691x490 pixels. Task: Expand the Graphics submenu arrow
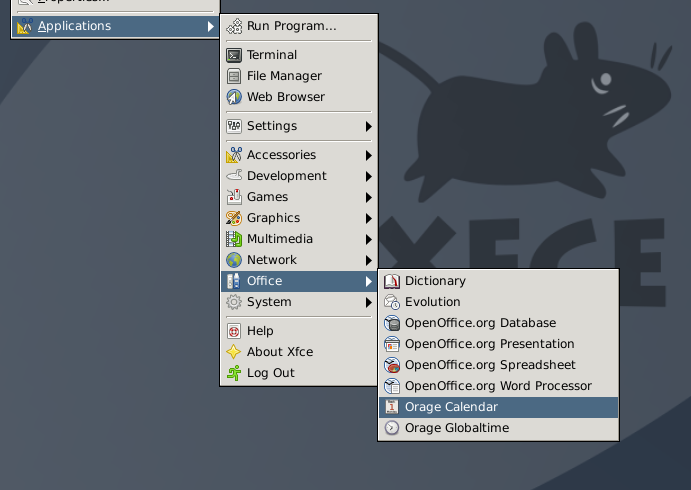369,219
